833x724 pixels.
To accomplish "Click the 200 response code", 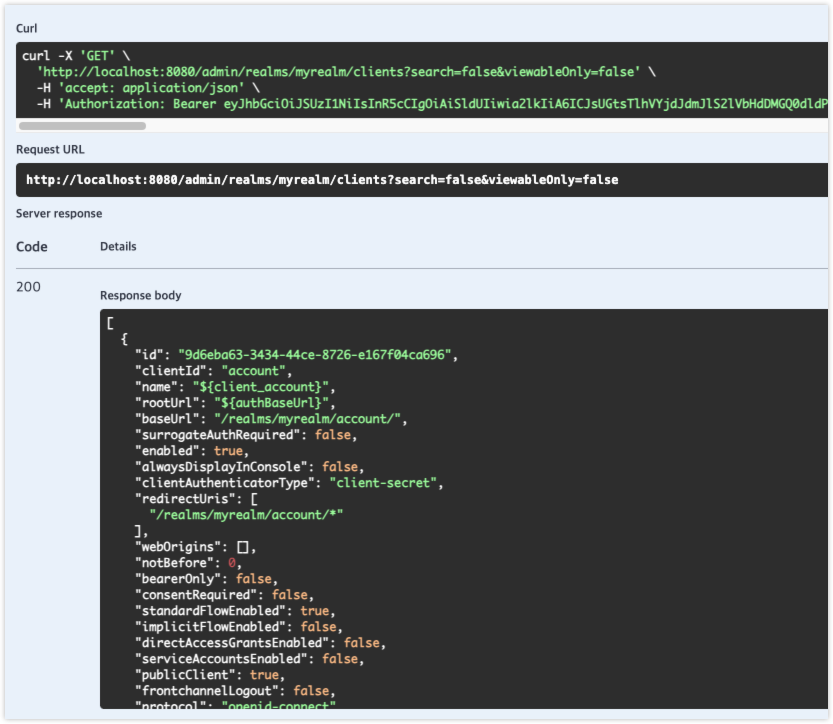I will click(28, 287).
